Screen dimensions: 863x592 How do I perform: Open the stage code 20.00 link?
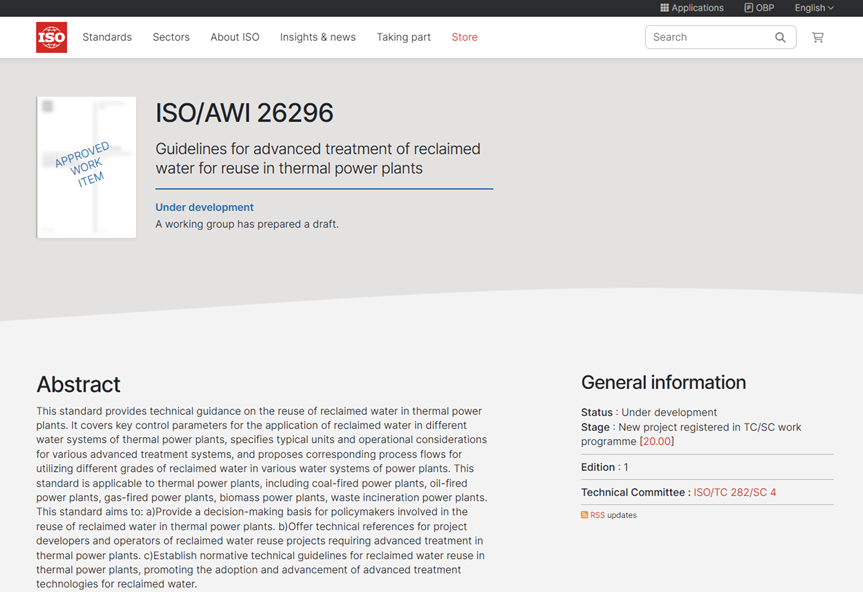click(x=657, y=441)
